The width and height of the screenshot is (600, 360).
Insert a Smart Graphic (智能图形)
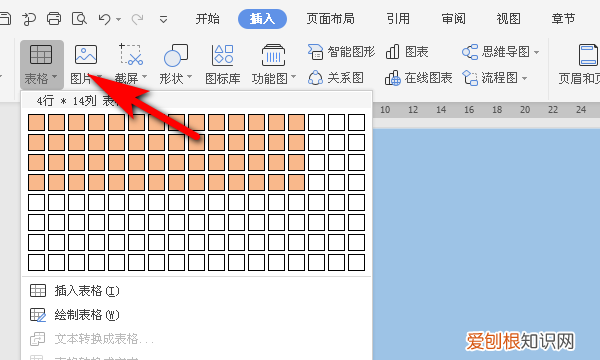(341, 52)
